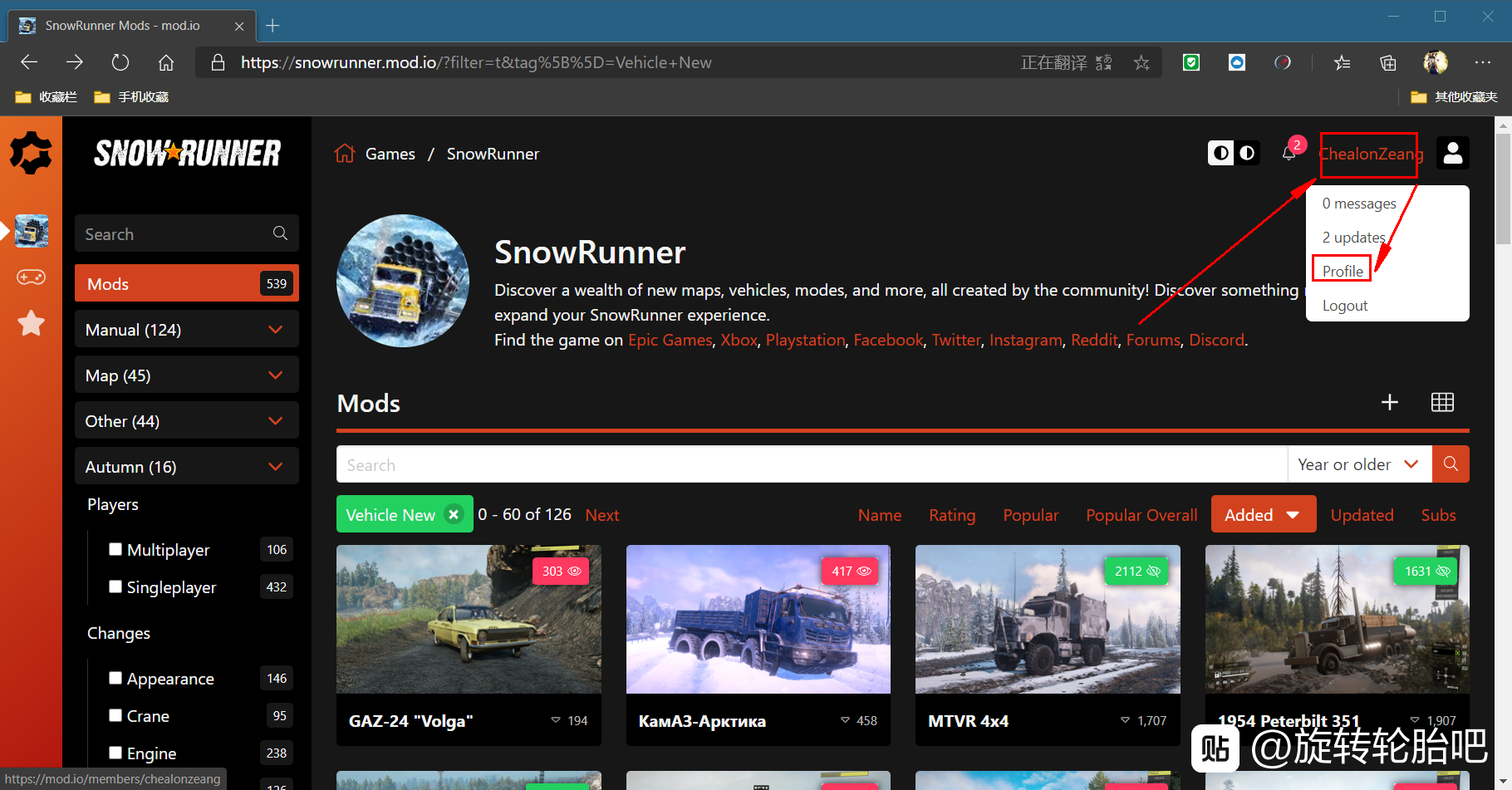Enable the Crane filter checkbox

(x=115, y=715)
